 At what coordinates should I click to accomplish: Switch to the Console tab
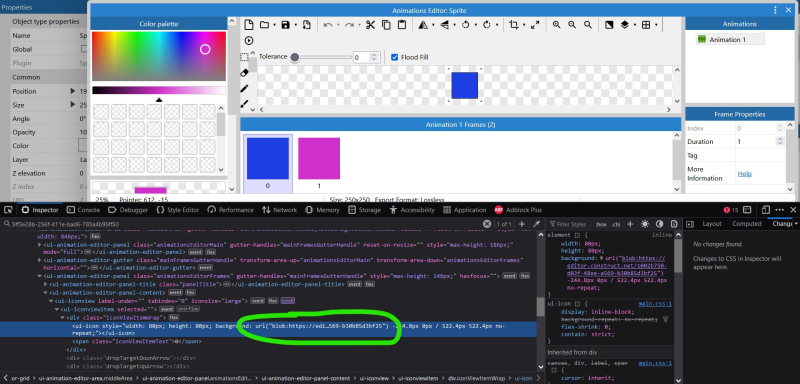(83, 210)
